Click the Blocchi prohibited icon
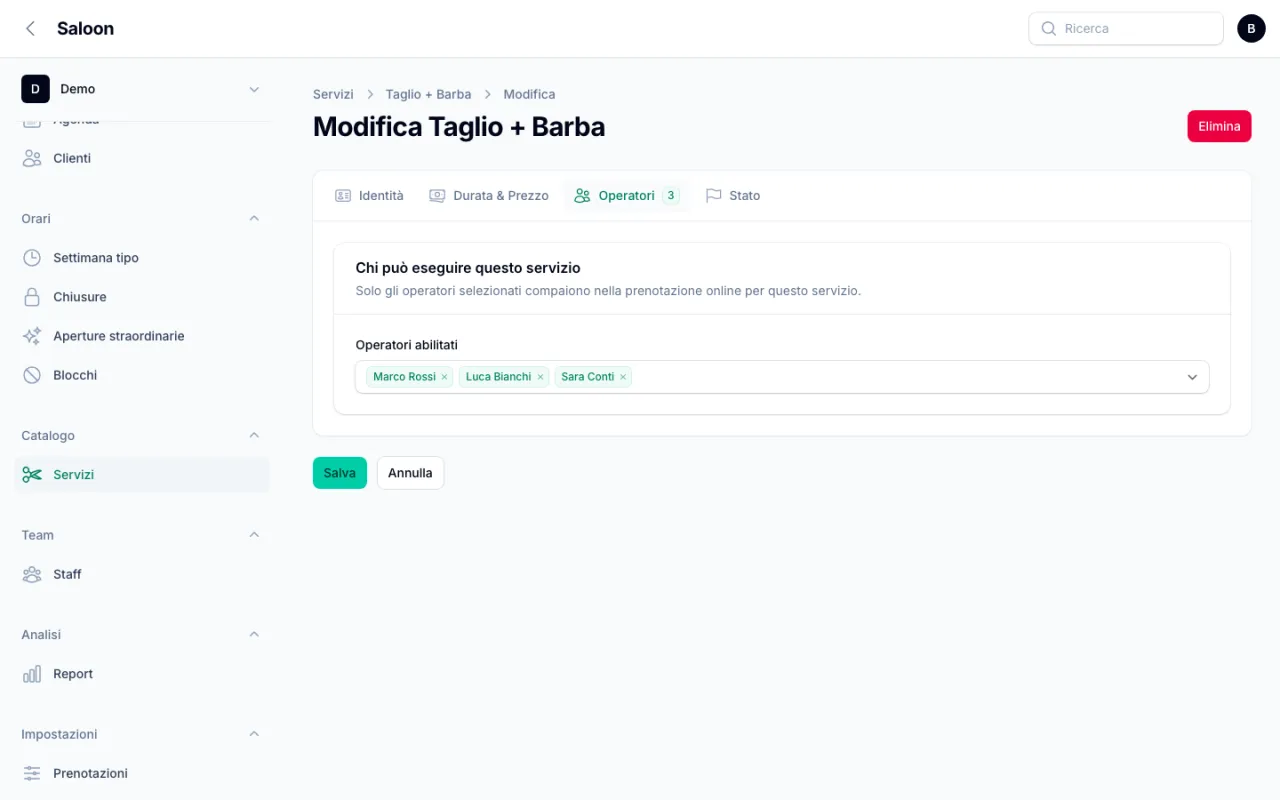 (x=32, y=375)
